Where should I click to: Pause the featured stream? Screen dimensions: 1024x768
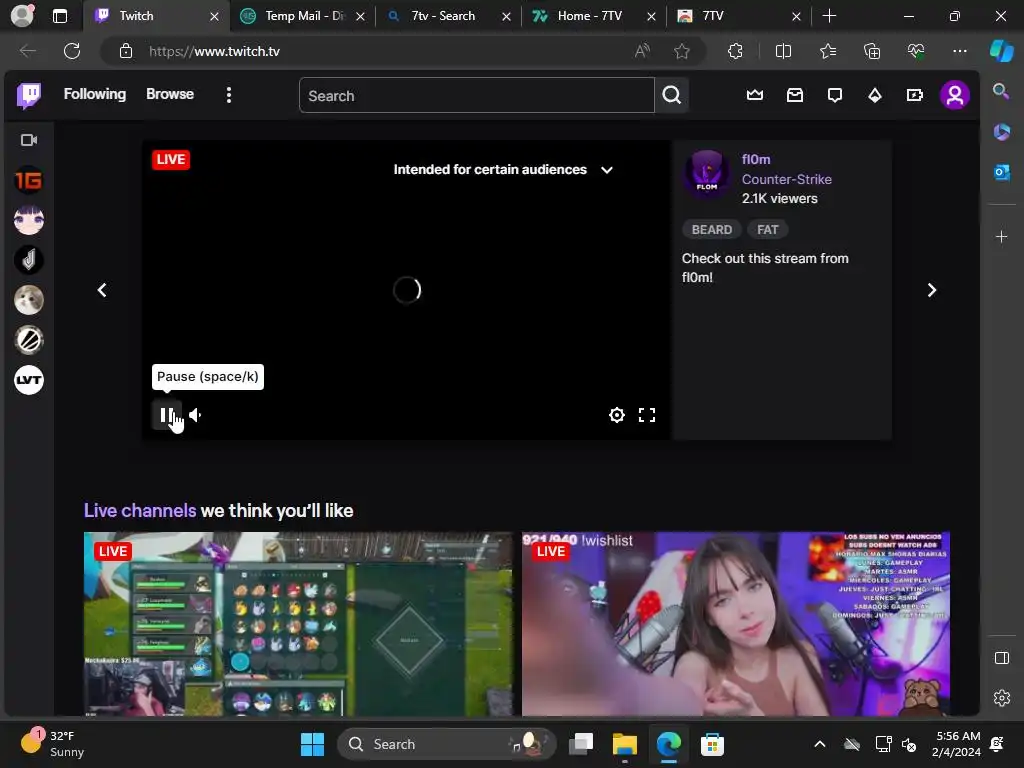pos(167,415)
